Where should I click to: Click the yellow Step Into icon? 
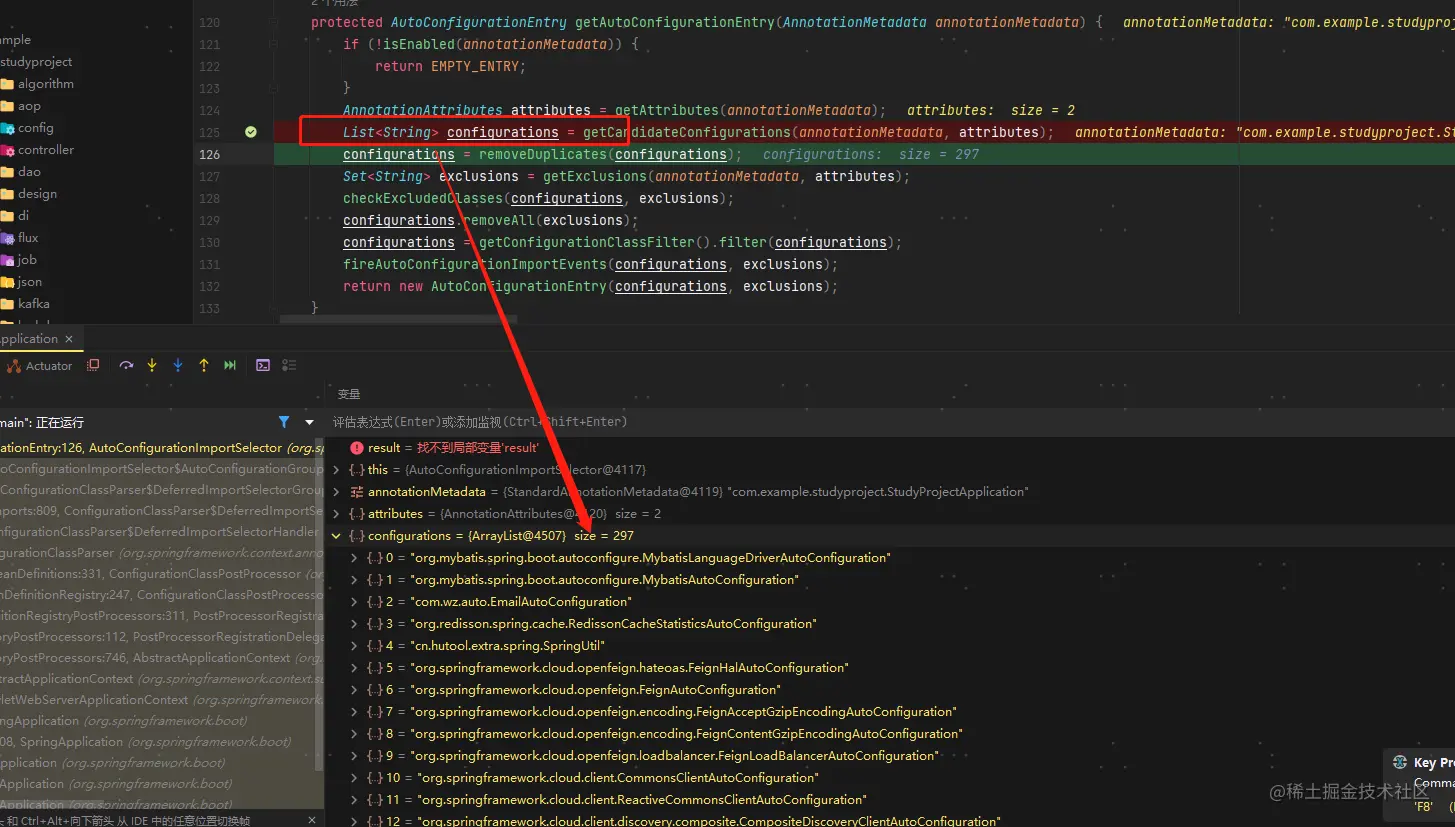pos(152,366)
